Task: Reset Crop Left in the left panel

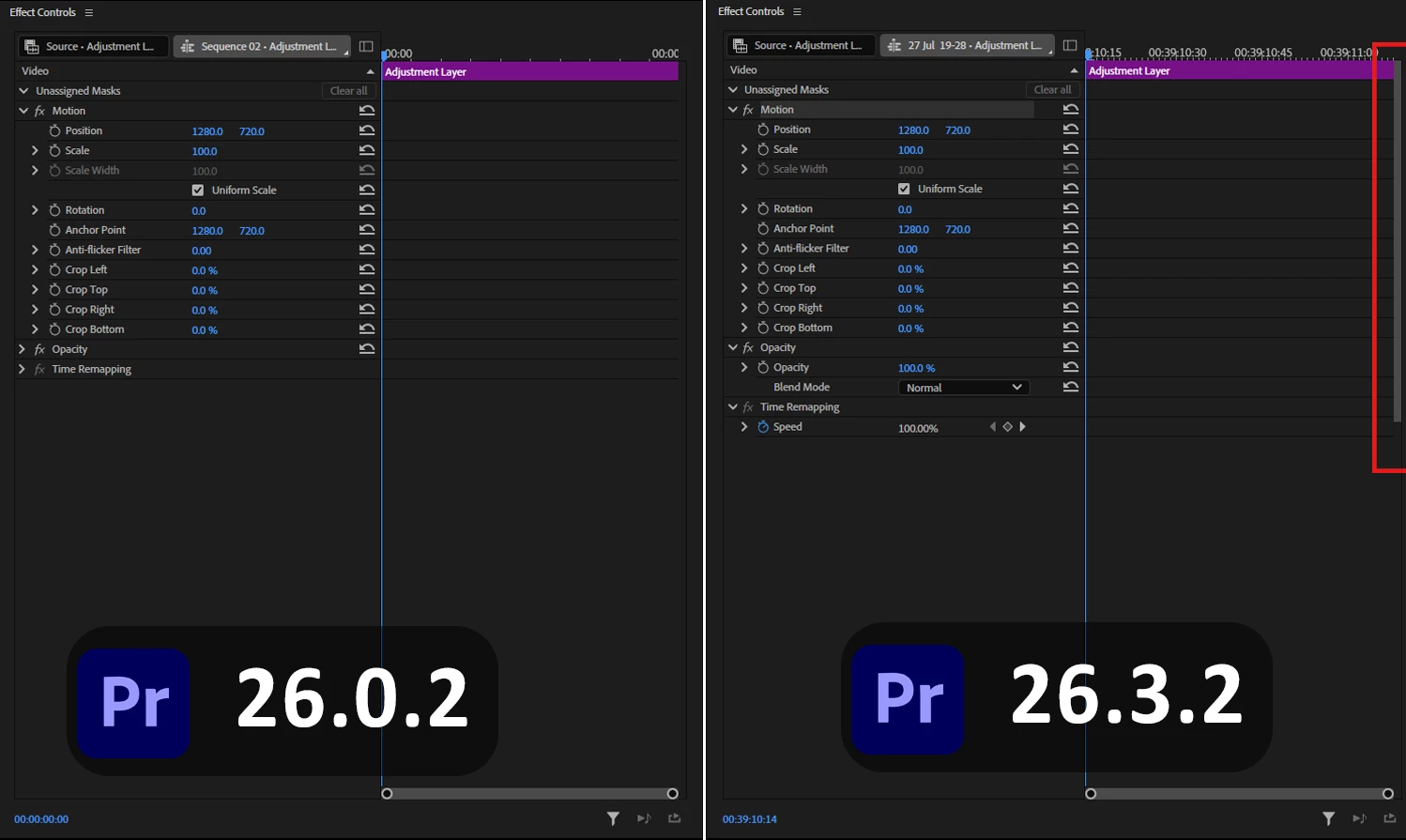Action: pos(367,269)
